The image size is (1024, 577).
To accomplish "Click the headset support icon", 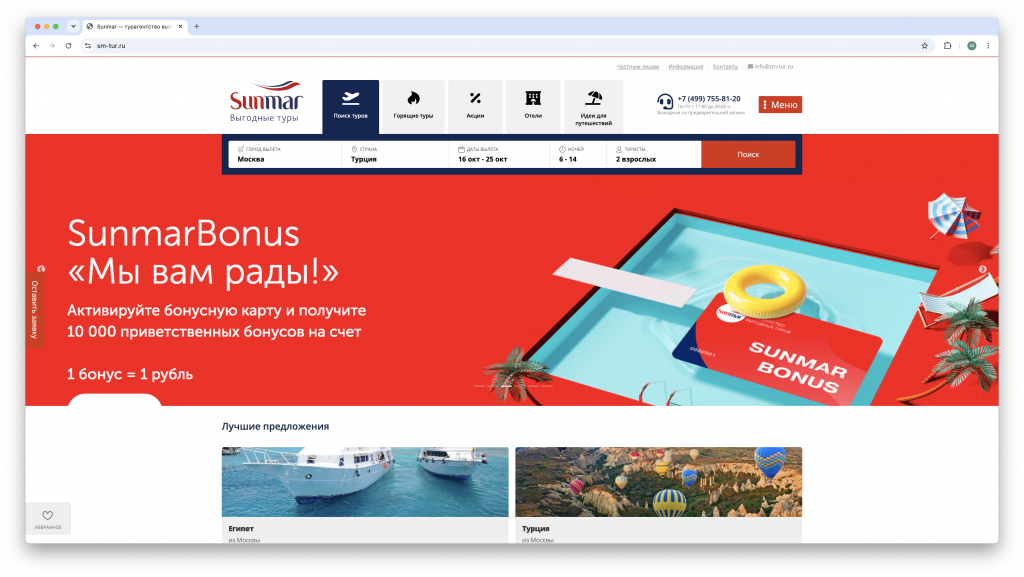I will tap(665, 102).
